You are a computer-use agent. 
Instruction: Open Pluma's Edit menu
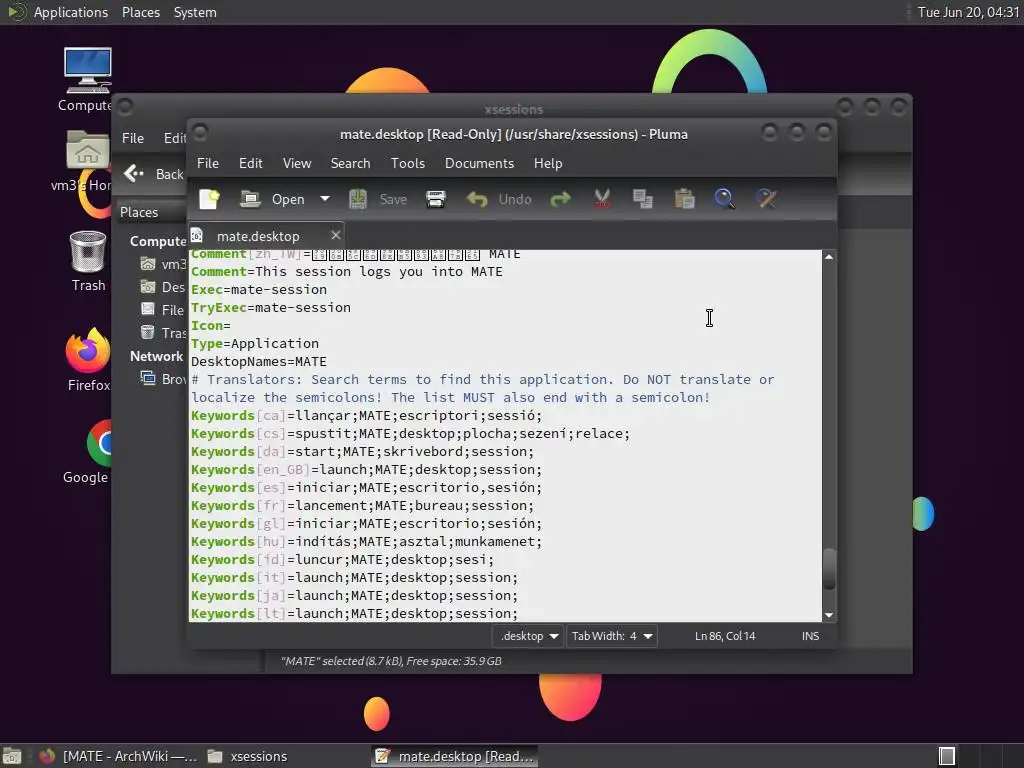250,163
